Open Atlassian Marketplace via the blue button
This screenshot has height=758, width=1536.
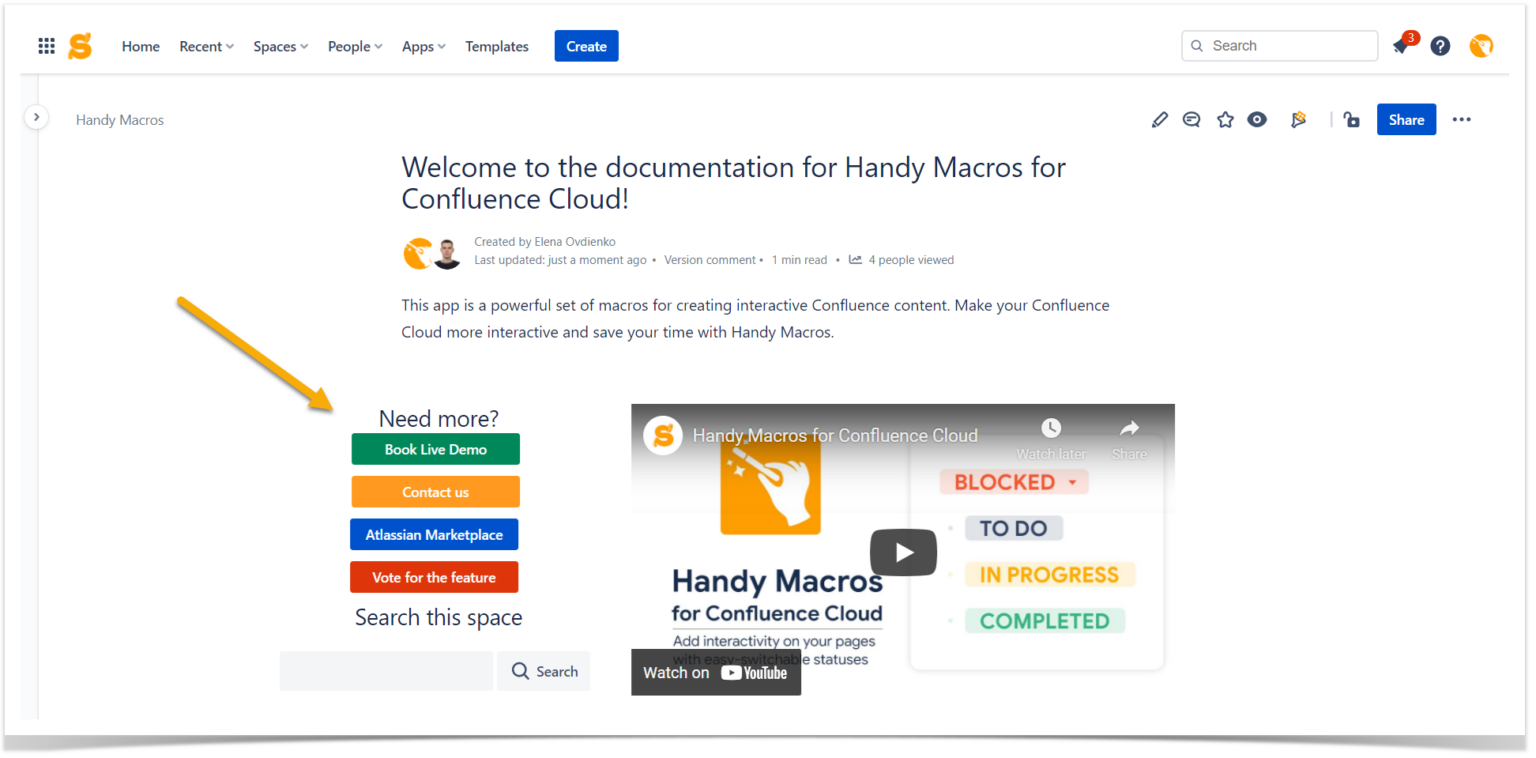434,534
